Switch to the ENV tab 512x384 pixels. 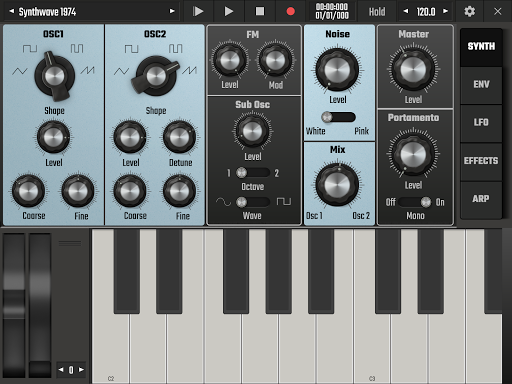pos(481,84)
